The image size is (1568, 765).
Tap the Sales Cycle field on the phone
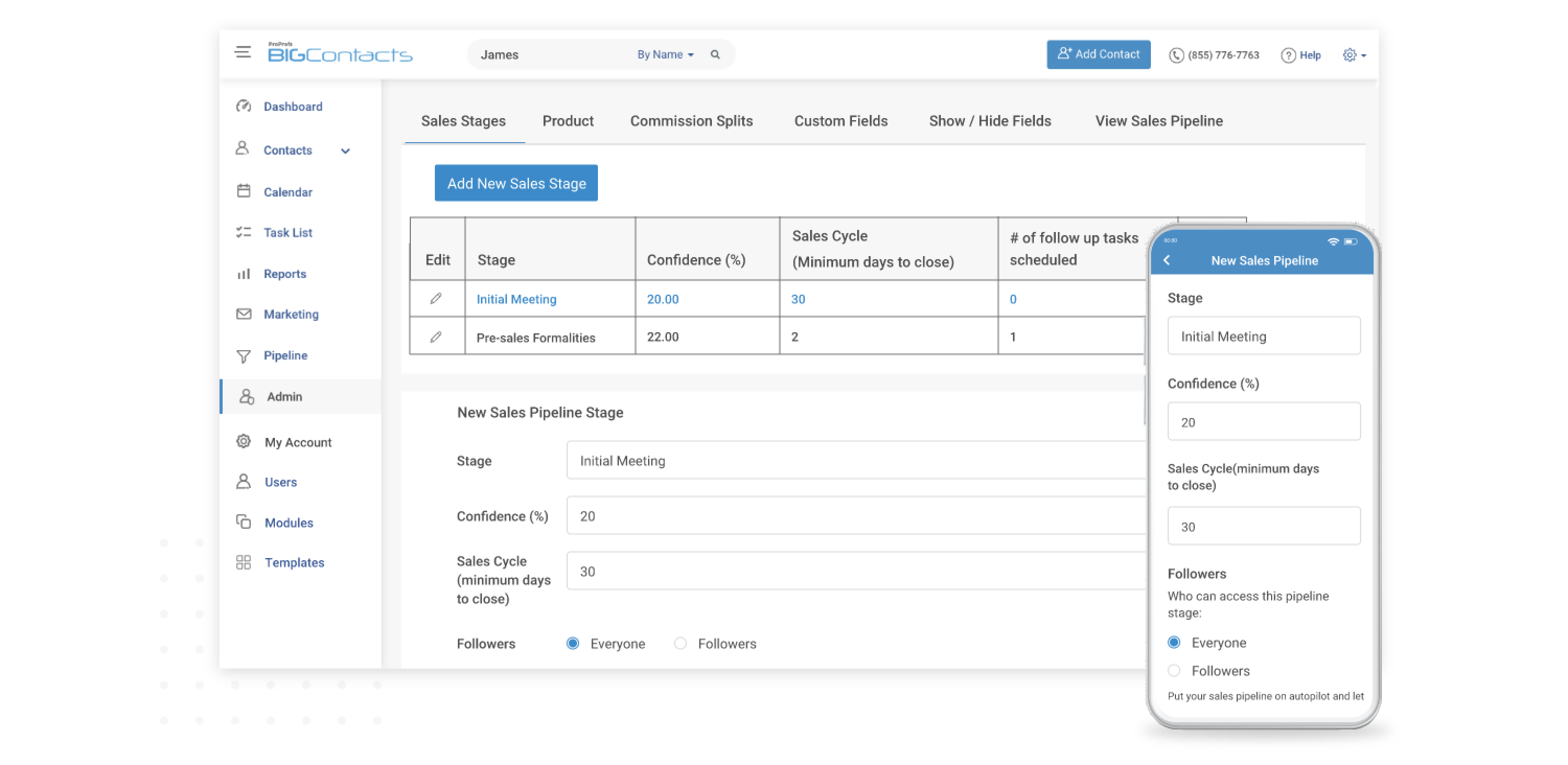click(x=1264, y=526)
